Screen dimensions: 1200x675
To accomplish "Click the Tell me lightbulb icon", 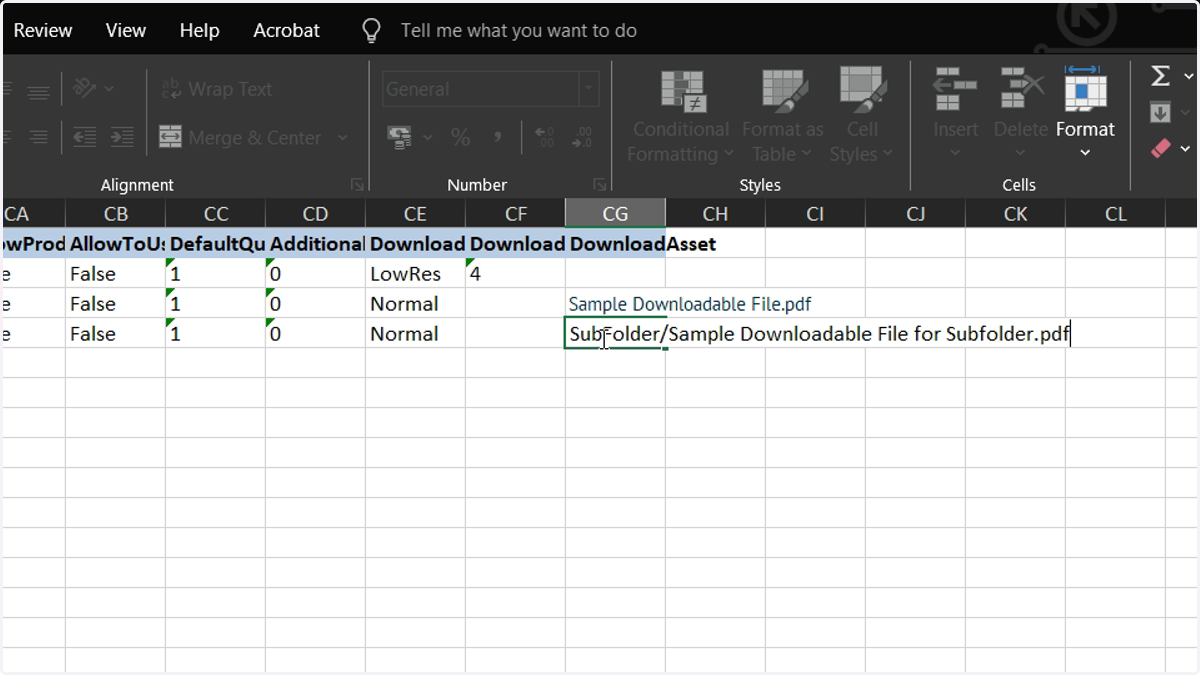I will pyautogui.click(x=371, y=31).
